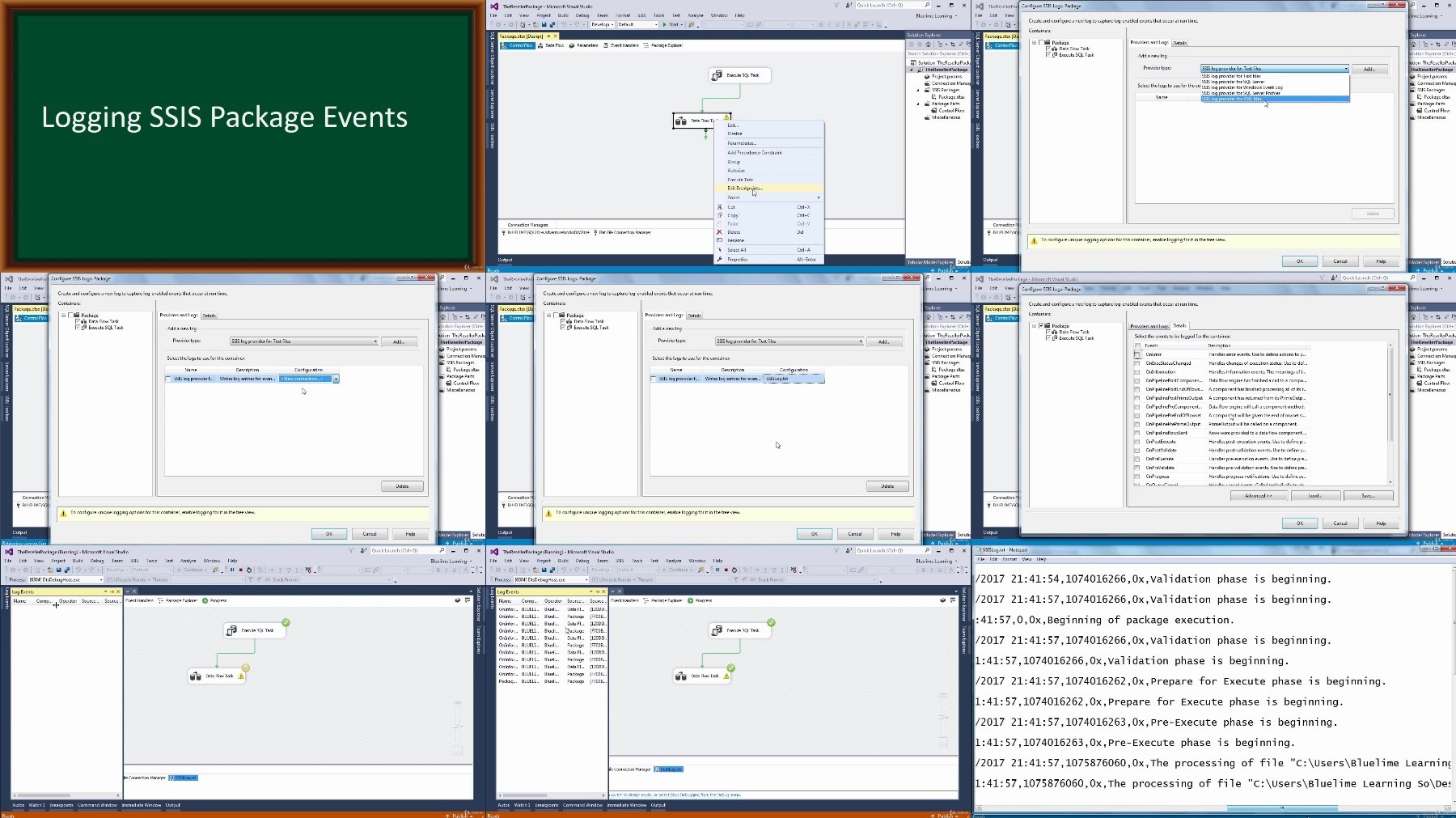
Task: Switch to Providers and Logs tab in the Details frame
Action: (1149, 325)
